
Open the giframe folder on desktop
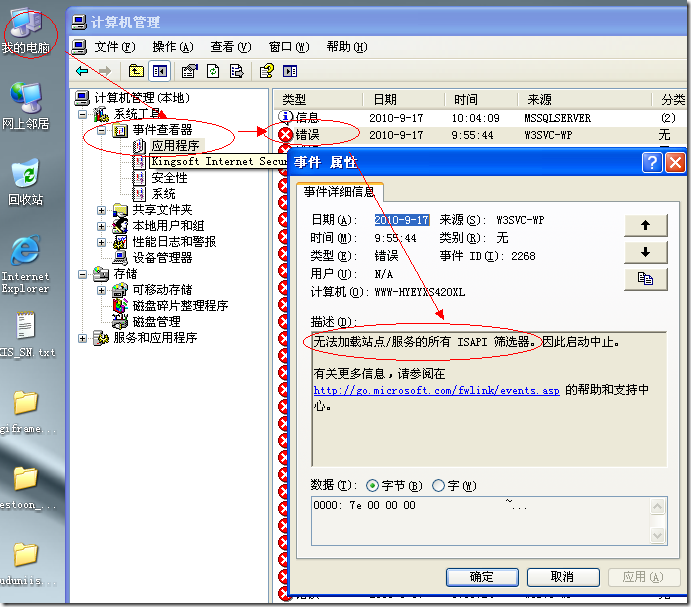(x=26, y=412)
